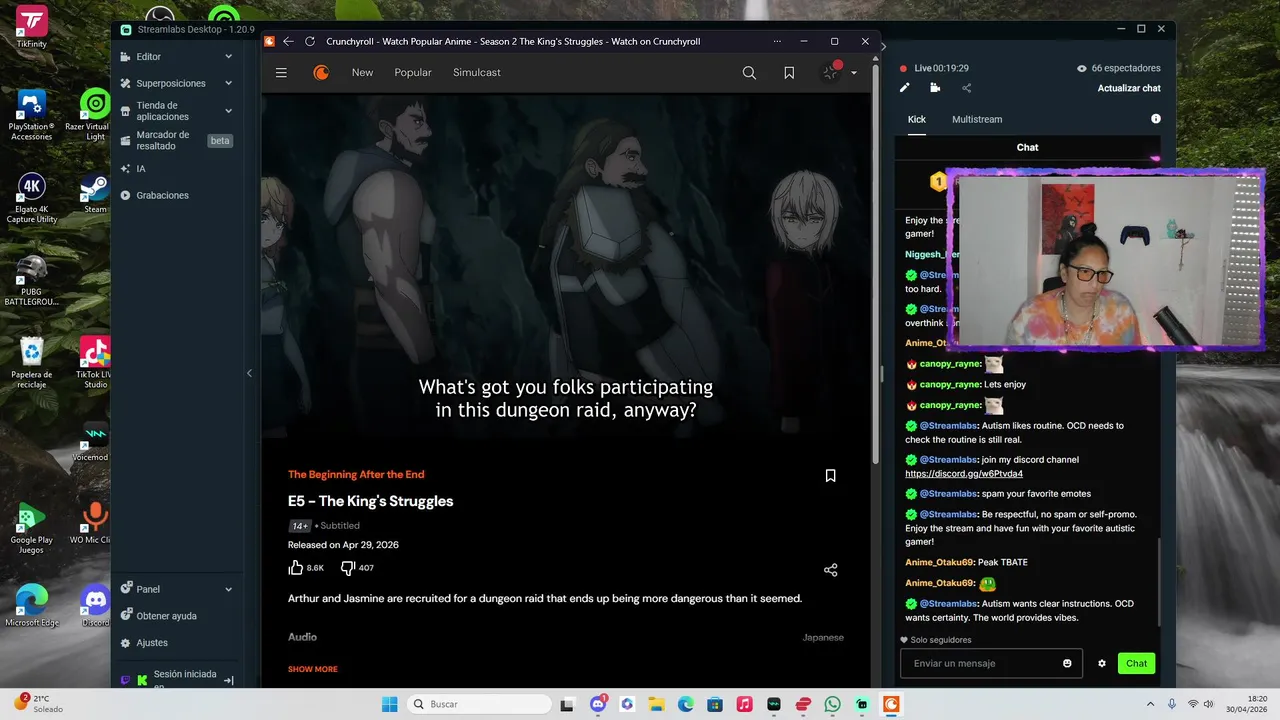Viewport: 1280px width, 720px height.
Task: Select Razer Virtual Light desktop icon
Action: [95, 115]
